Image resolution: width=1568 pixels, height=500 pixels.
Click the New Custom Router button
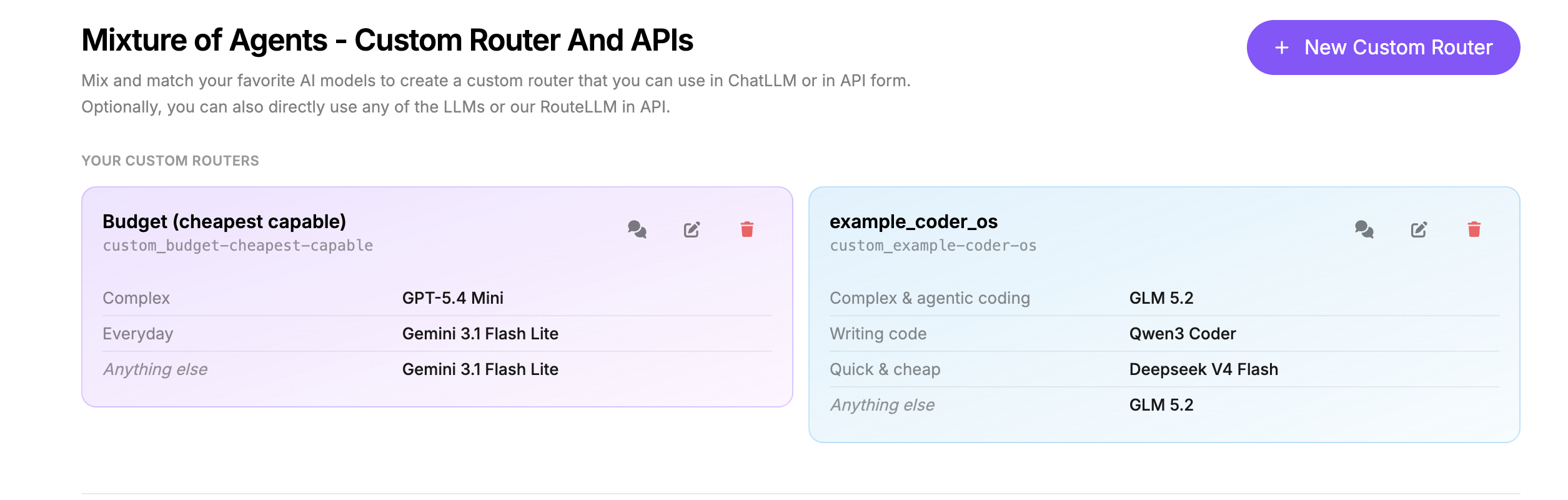[1383, 47]
